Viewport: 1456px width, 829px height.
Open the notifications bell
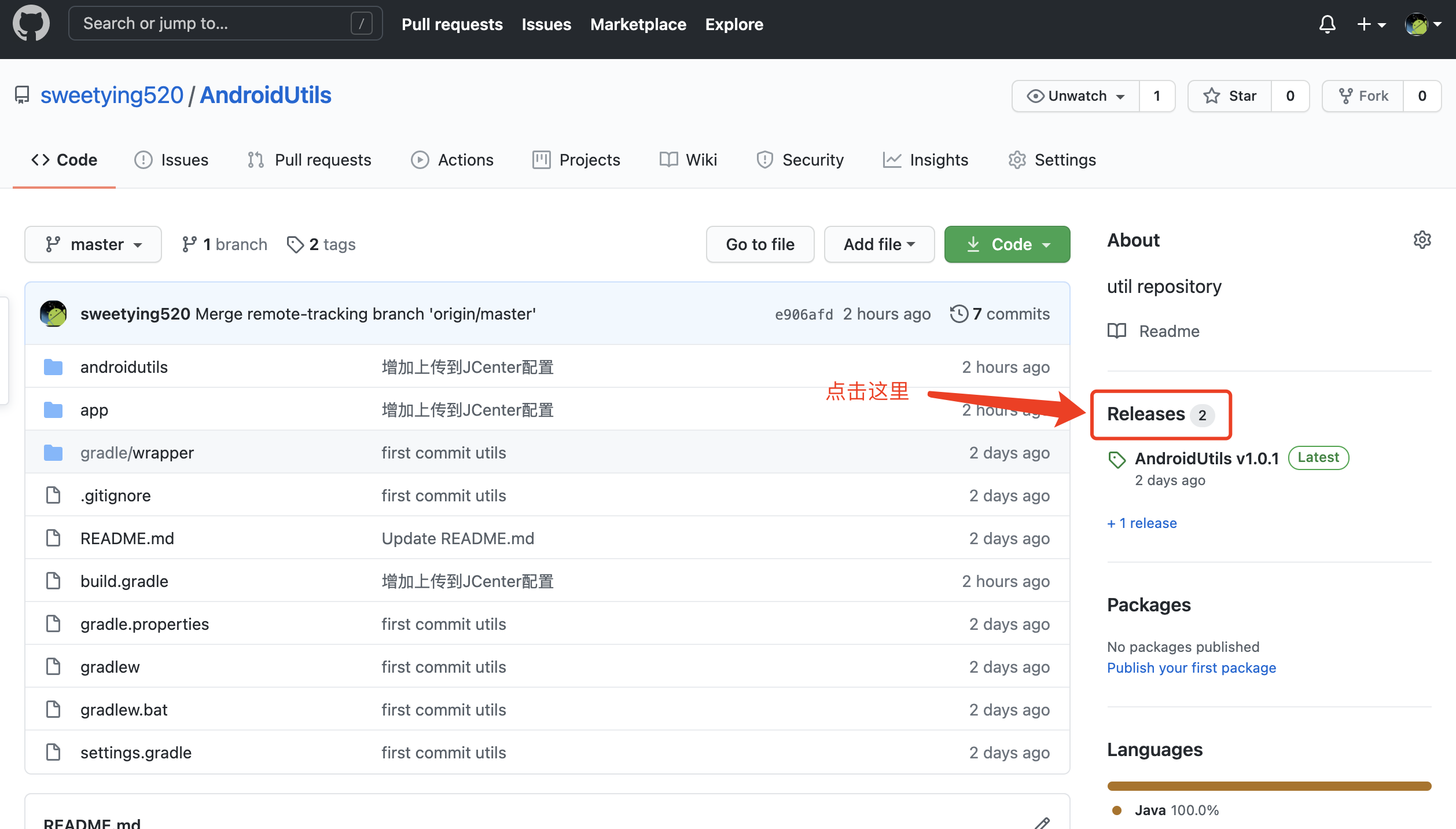[x=1327, y=24]
